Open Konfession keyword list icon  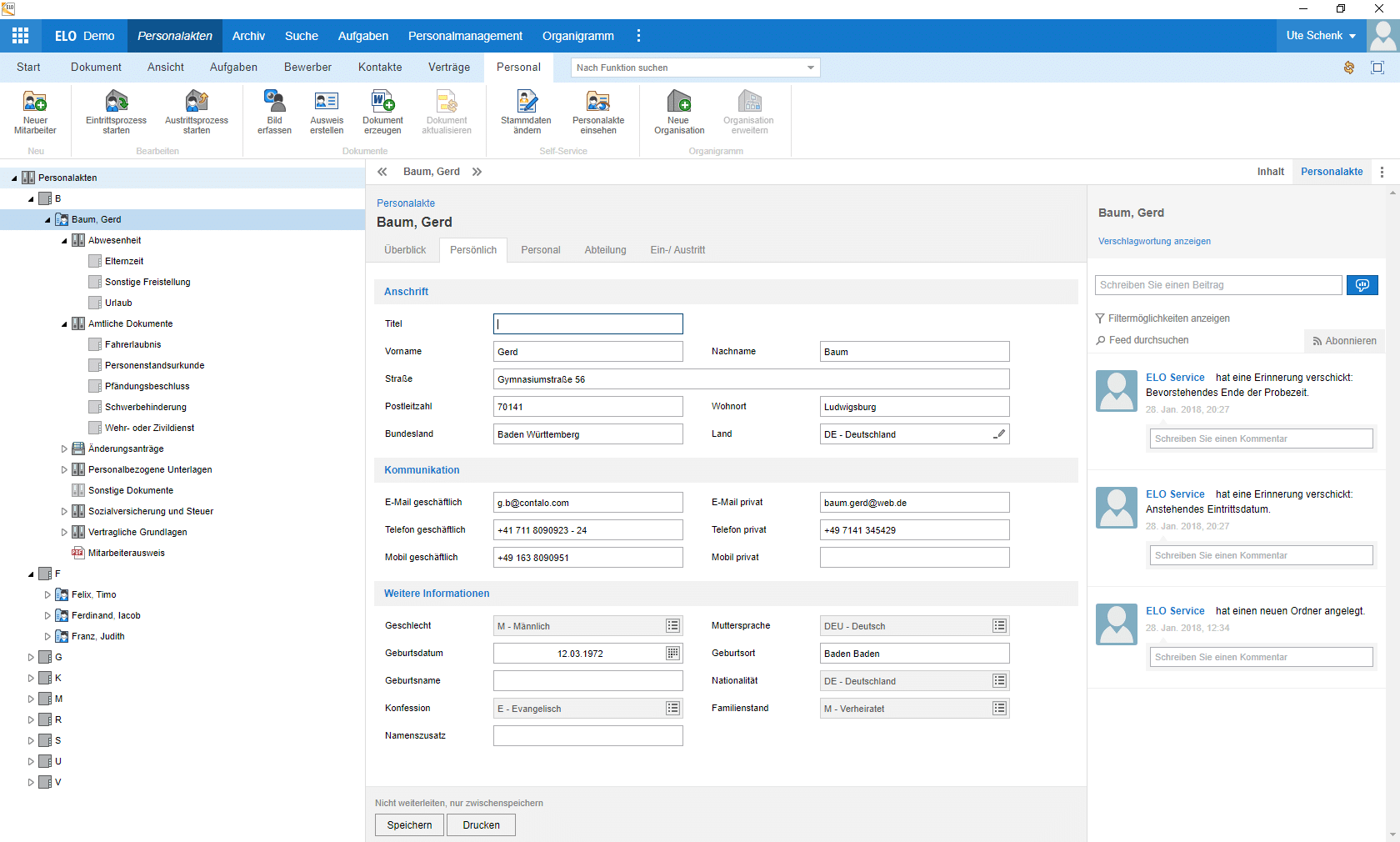pos(673,709)
